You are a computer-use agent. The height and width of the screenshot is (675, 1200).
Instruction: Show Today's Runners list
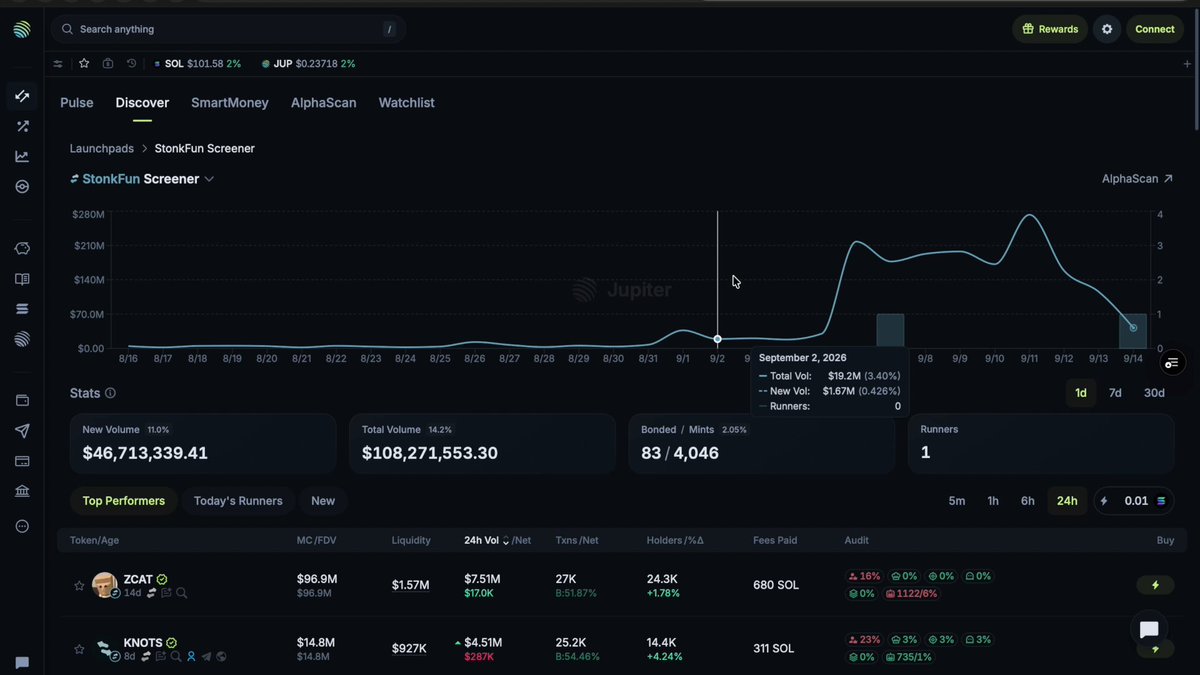[238, 501]
